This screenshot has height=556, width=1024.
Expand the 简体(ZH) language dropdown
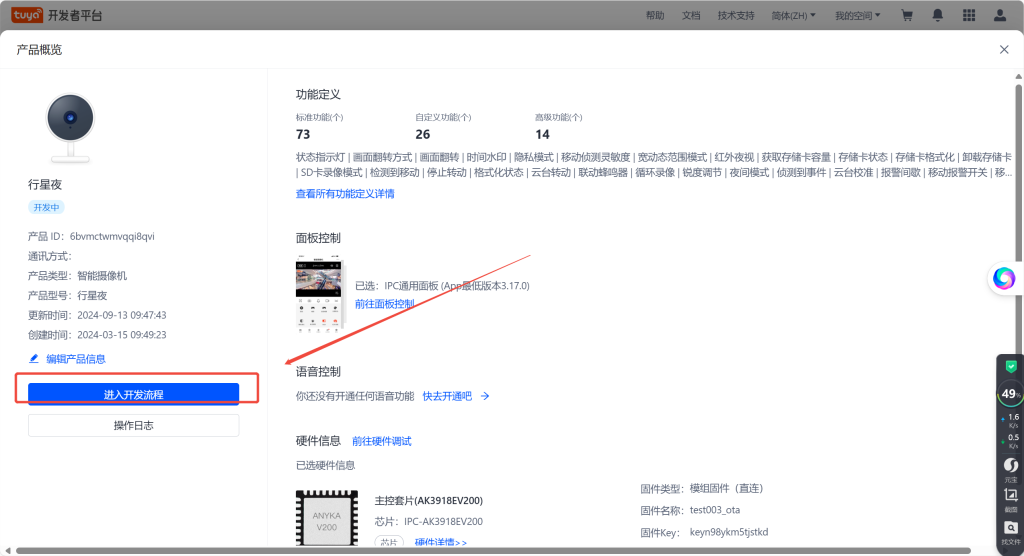[x=794, y=16]
